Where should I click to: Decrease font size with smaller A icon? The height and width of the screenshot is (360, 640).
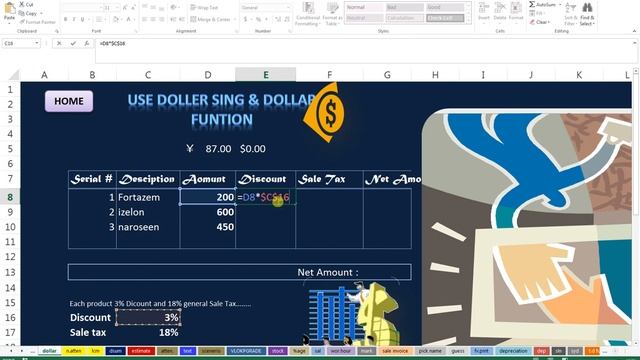133,8
